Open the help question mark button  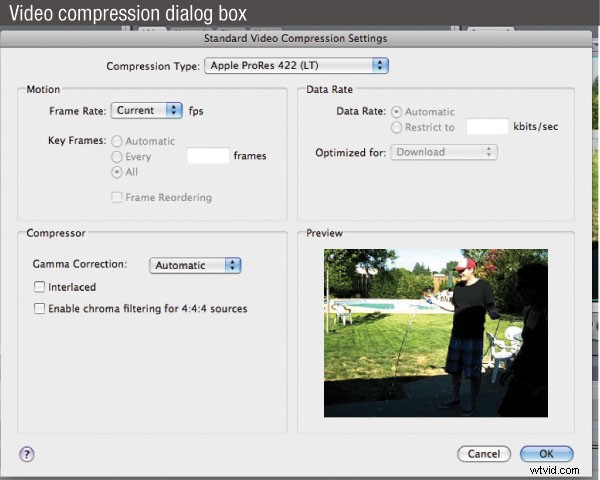pyautogui.click(x=27, y=454)
